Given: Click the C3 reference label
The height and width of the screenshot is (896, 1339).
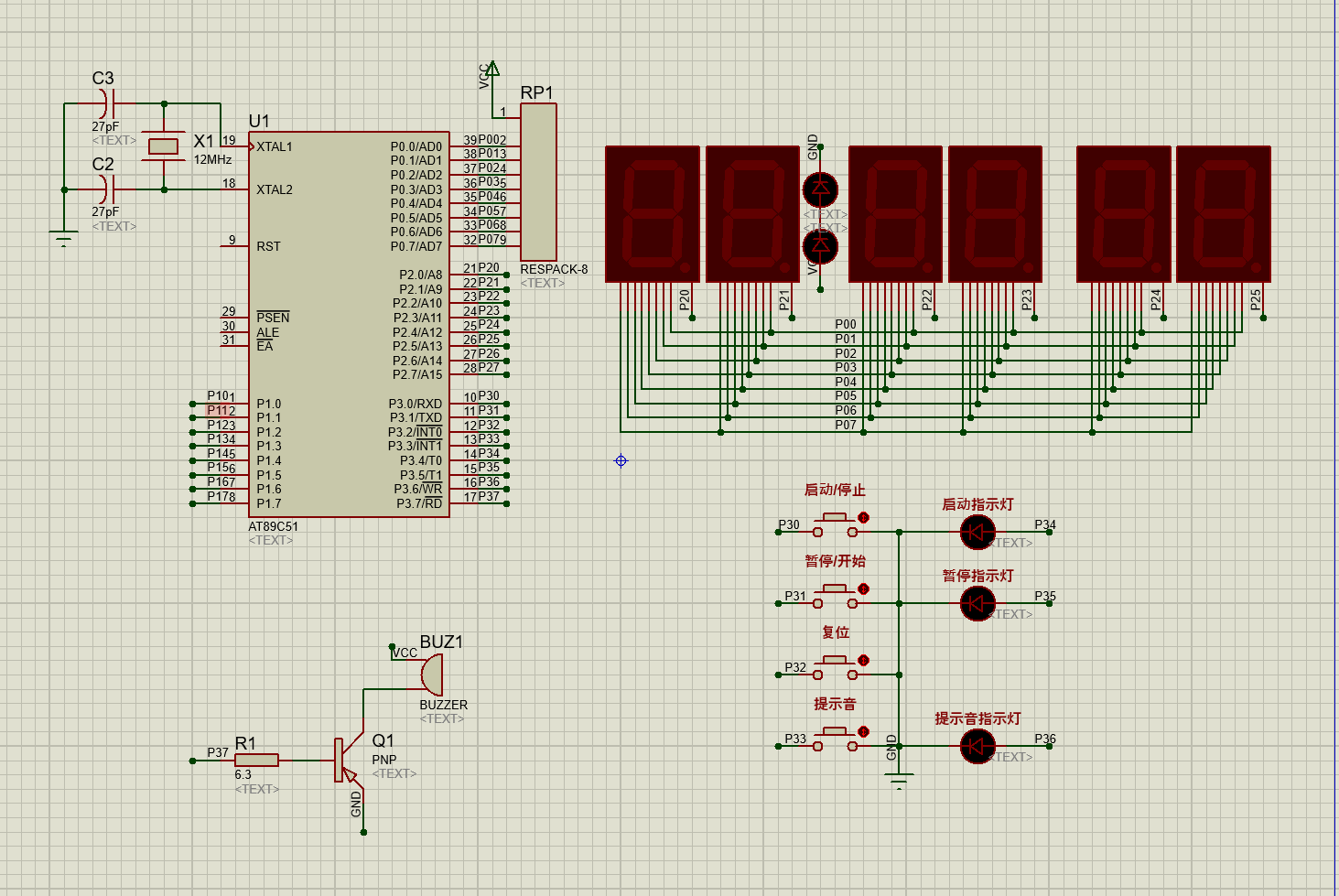Looking at the screenshot, I should [x=103, y=79].
